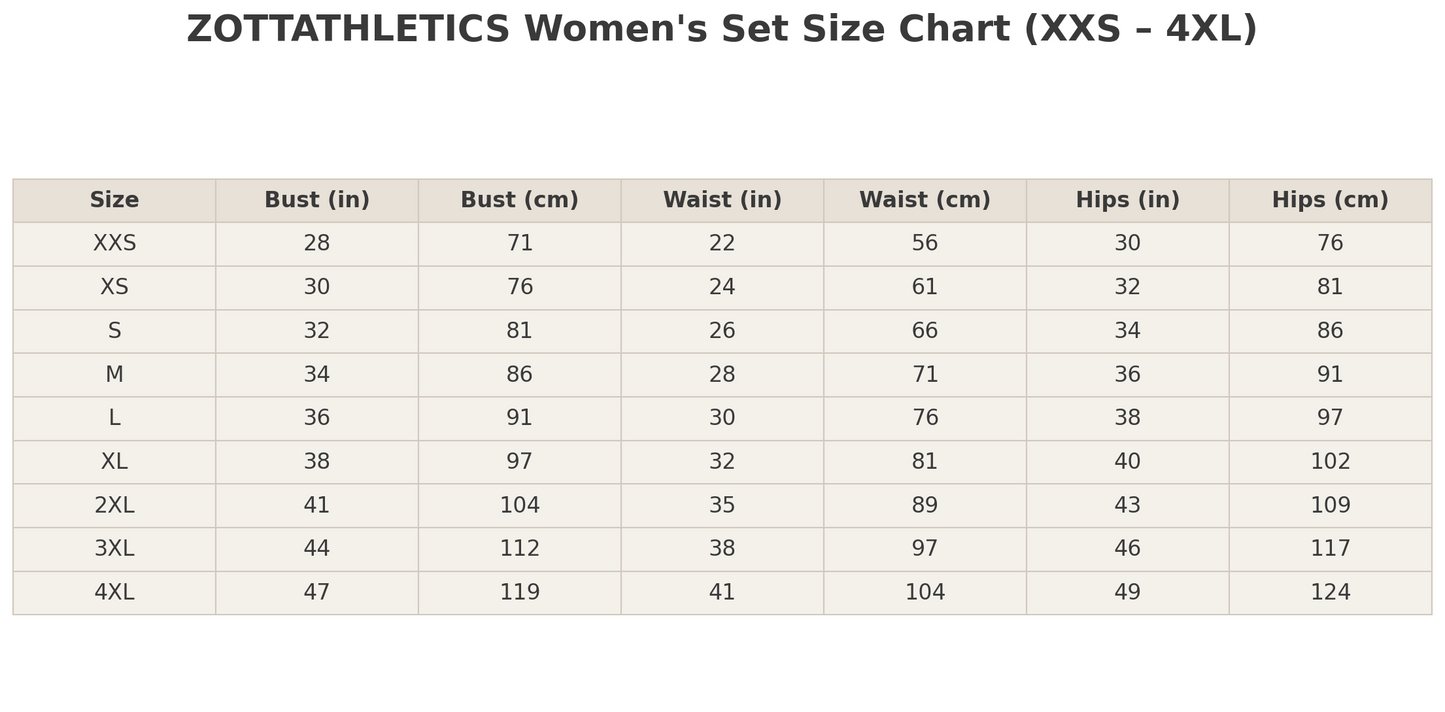The height and width of the screenshot is (712, 1445).
Task: Select bust cm value 119
Action: 519,593
